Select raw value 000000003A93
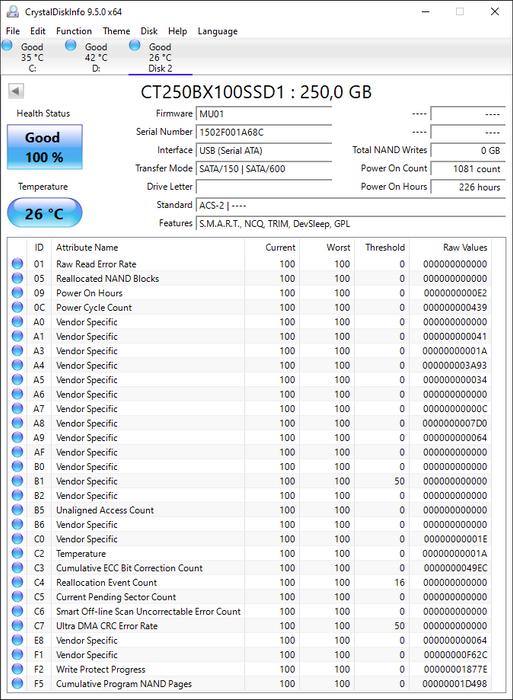The height and width of the screenshot is (700, 513). tap(455, 365)
